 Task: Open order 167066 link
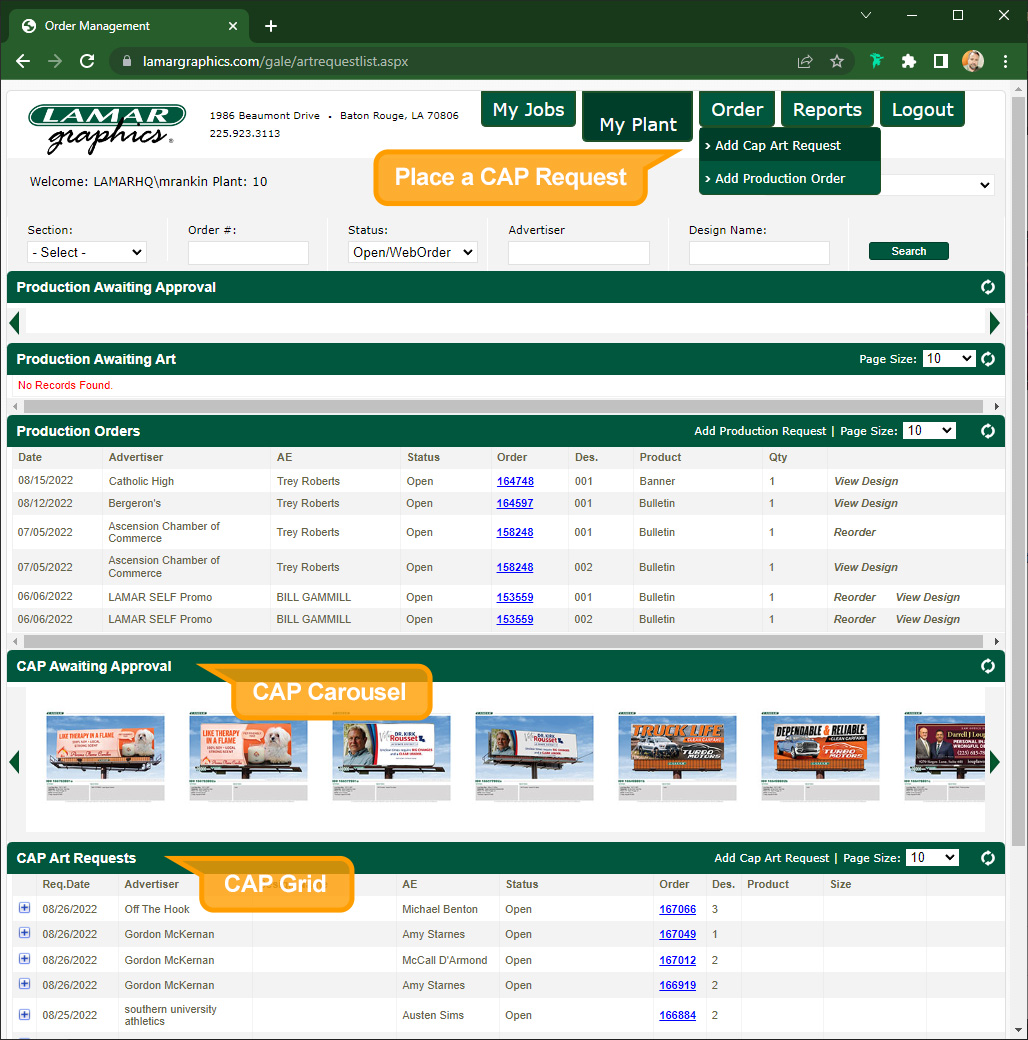(677, 909)
